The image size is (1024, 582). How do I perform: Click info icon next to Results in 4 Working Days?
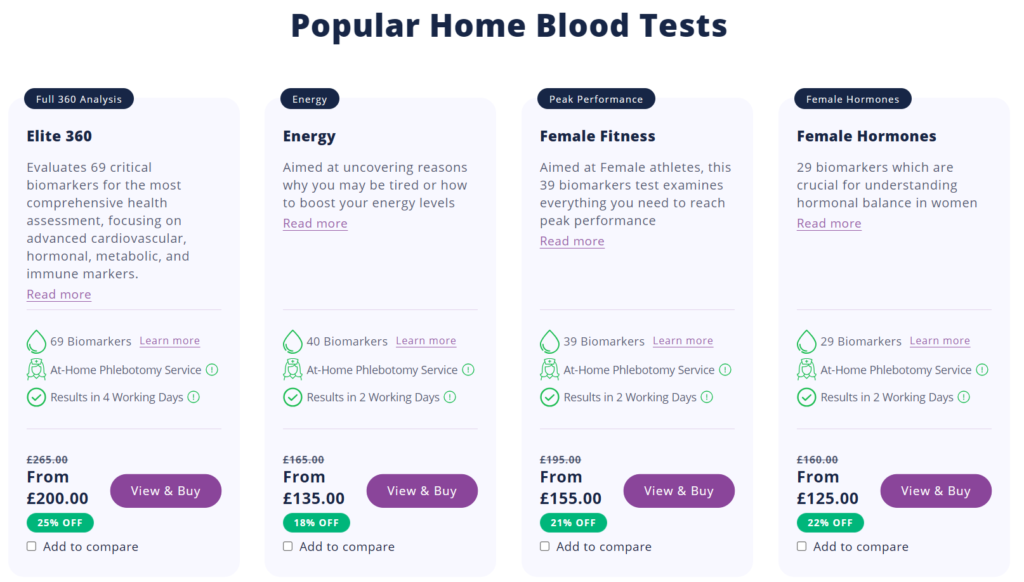(193, 397)
